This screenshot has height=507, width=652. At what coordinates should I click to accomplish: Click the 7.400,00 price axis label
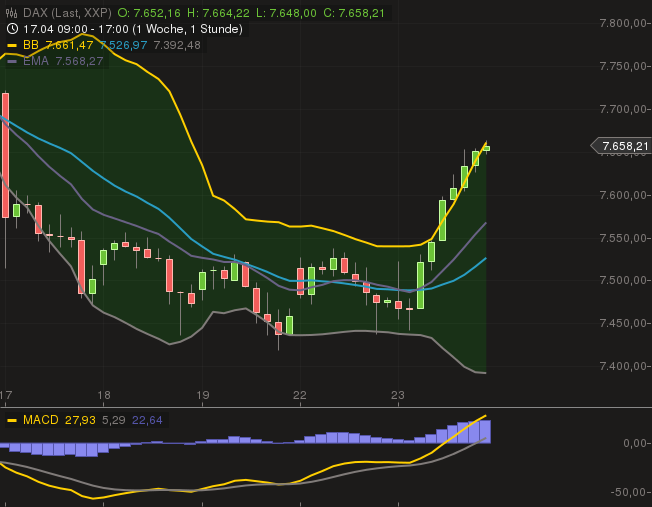coord(623,366)
